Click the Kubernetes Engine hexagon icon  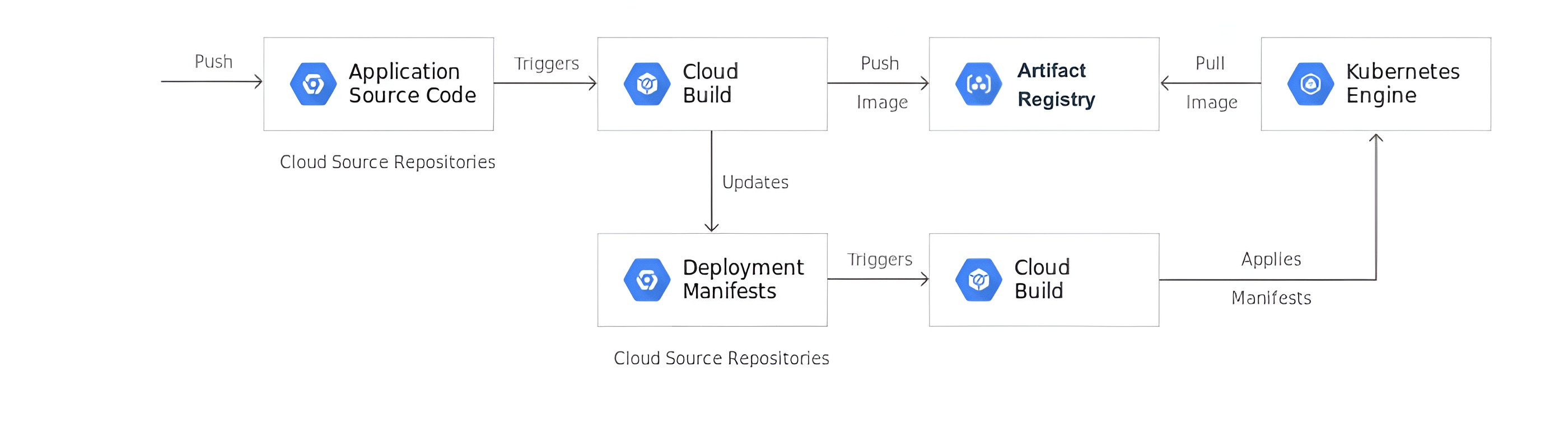click(1310, 84)
